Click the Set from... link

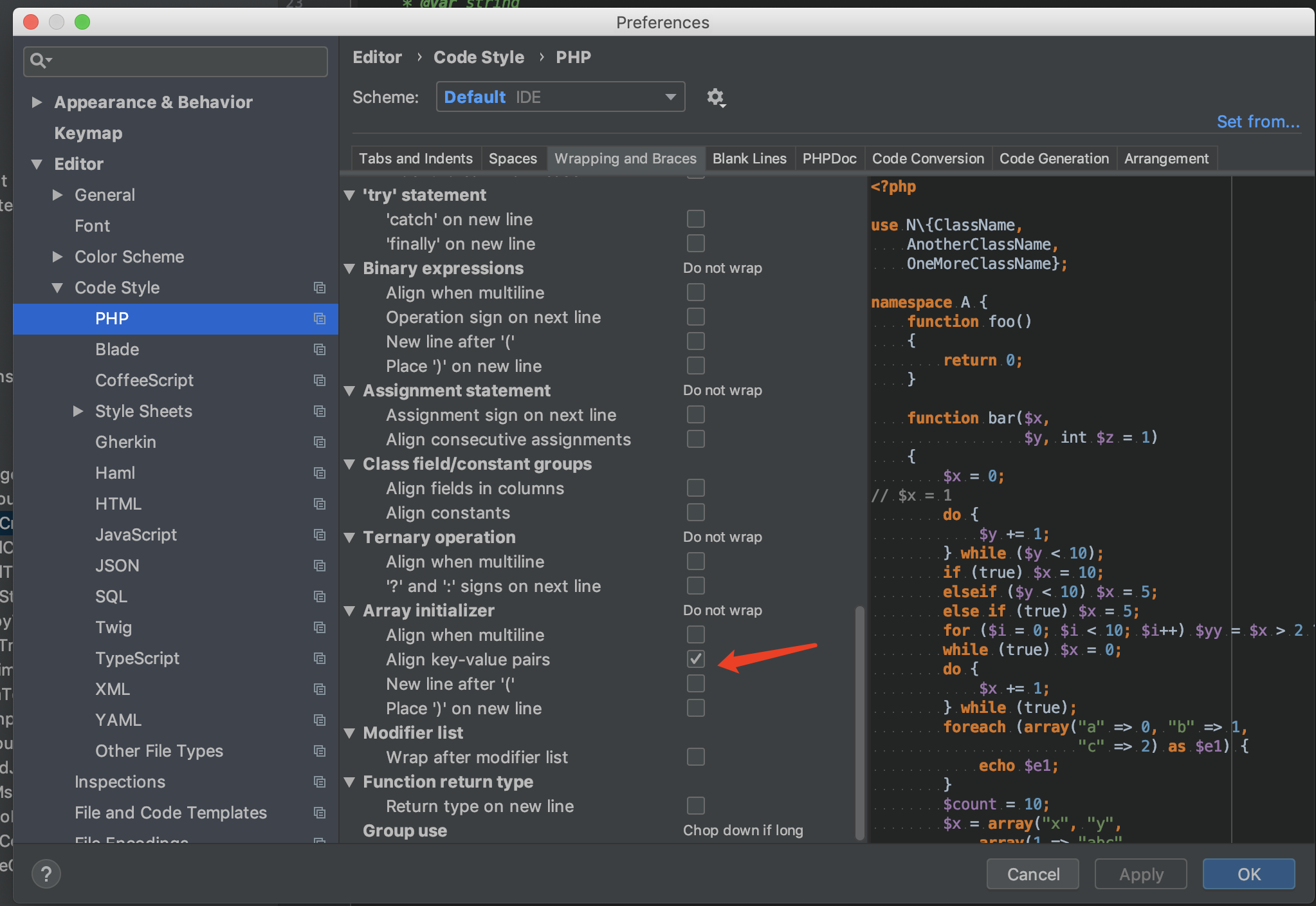1257,122
